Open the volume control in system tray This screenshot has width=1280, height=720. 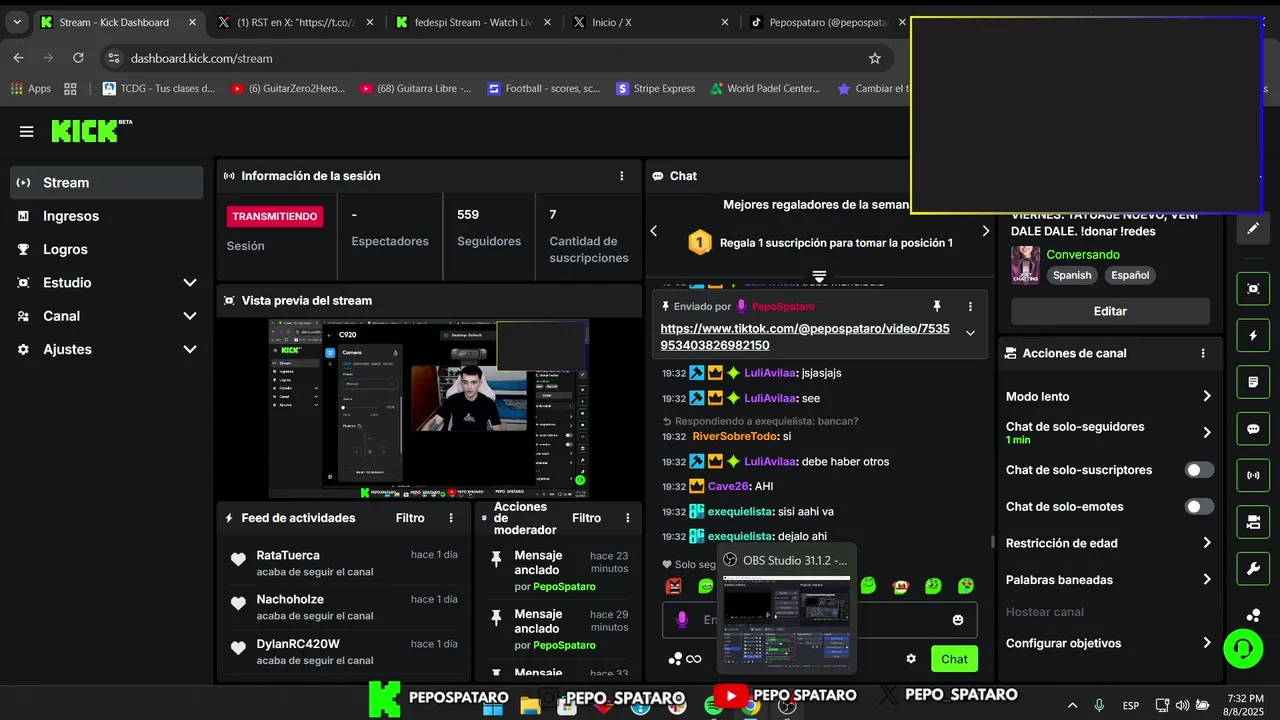pyautogui.click(x=1183, y=705)
